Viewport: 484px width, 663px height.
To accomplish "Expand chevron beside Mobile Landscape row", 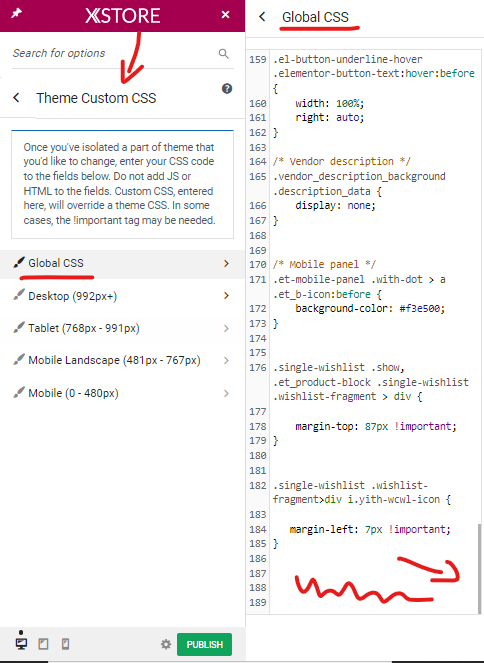I will pos(226,361).
